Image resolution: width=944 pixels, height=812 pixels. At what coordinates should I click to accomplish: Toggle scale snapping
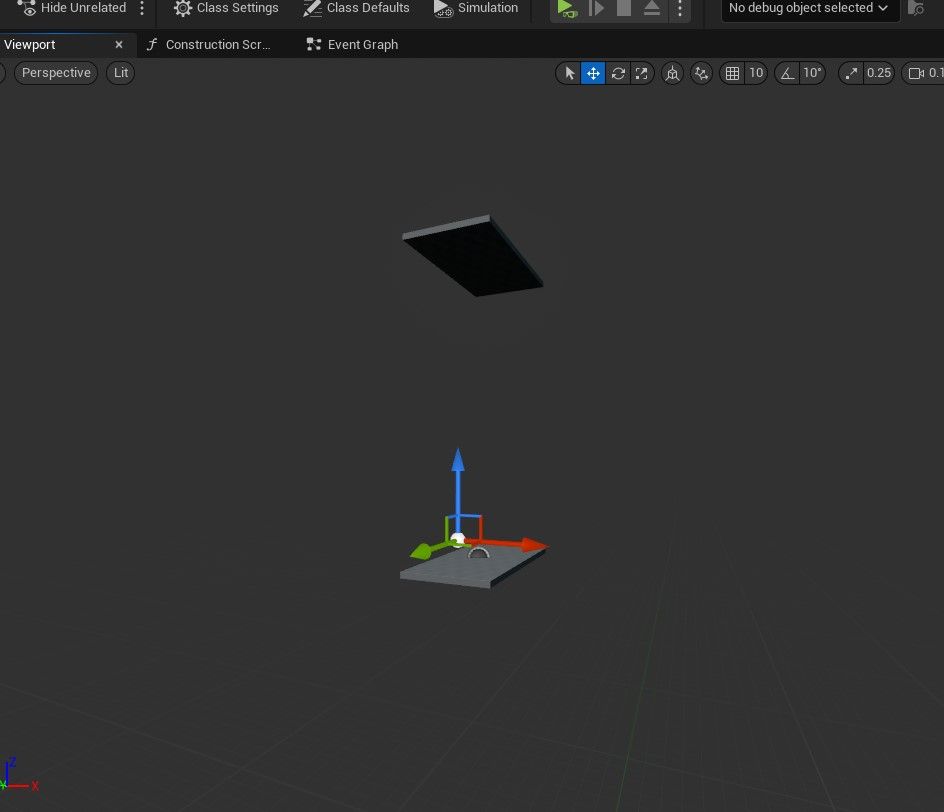click(x=852, y=73)
